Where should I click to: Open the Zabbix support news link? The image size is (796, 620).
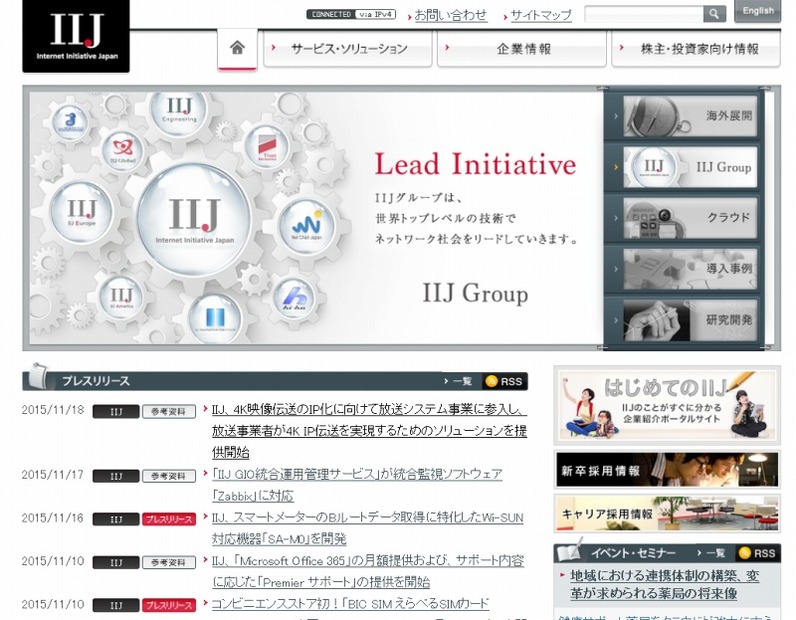tap(357, 485)
